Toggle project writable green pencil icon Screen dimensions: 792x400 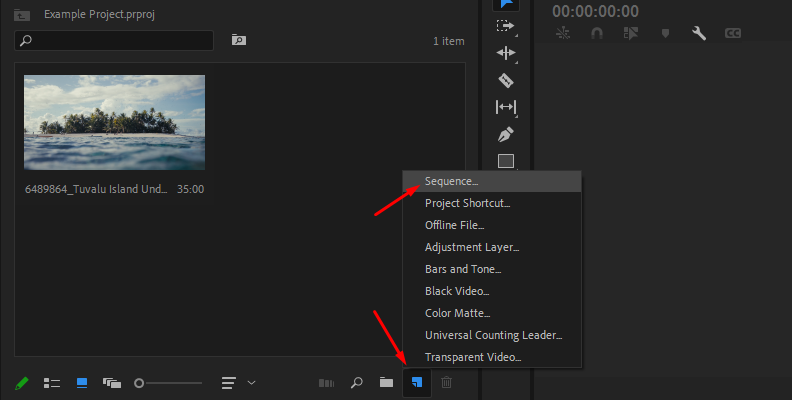pyautogui.click(x=21, y=383)
